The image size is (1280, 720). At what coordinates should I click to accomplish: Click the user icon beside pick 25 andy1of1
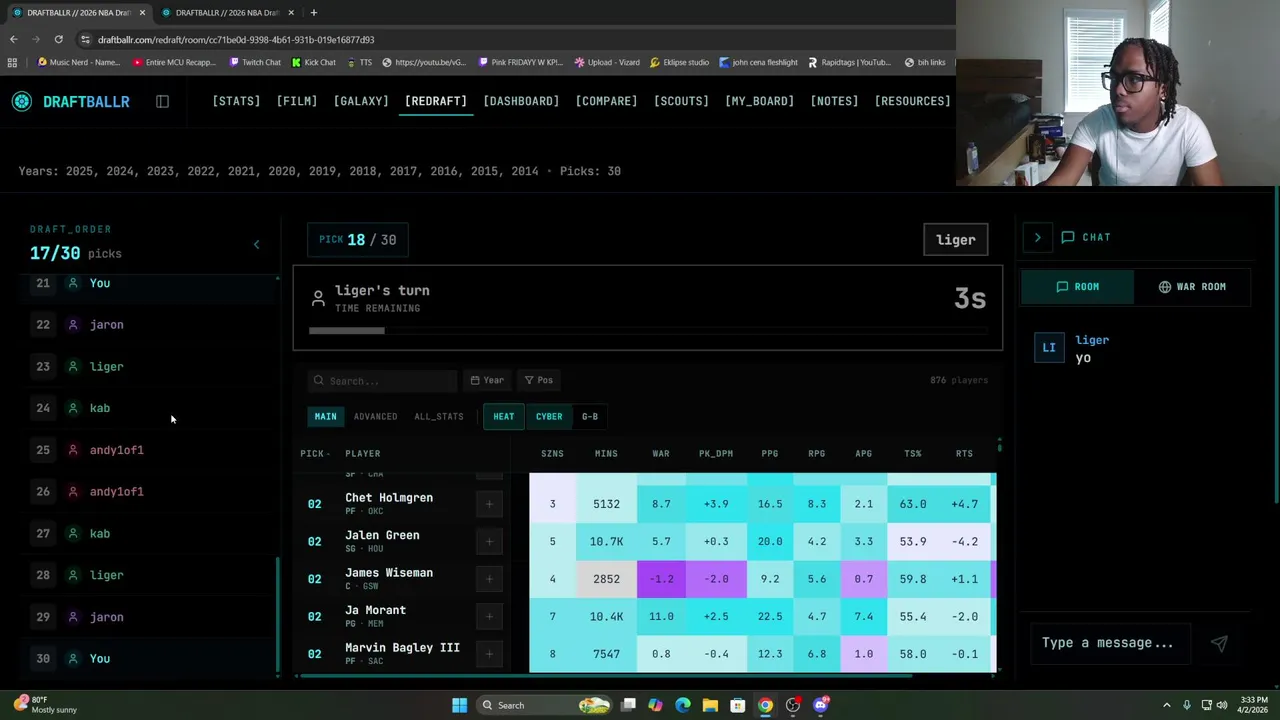point(72,450)
